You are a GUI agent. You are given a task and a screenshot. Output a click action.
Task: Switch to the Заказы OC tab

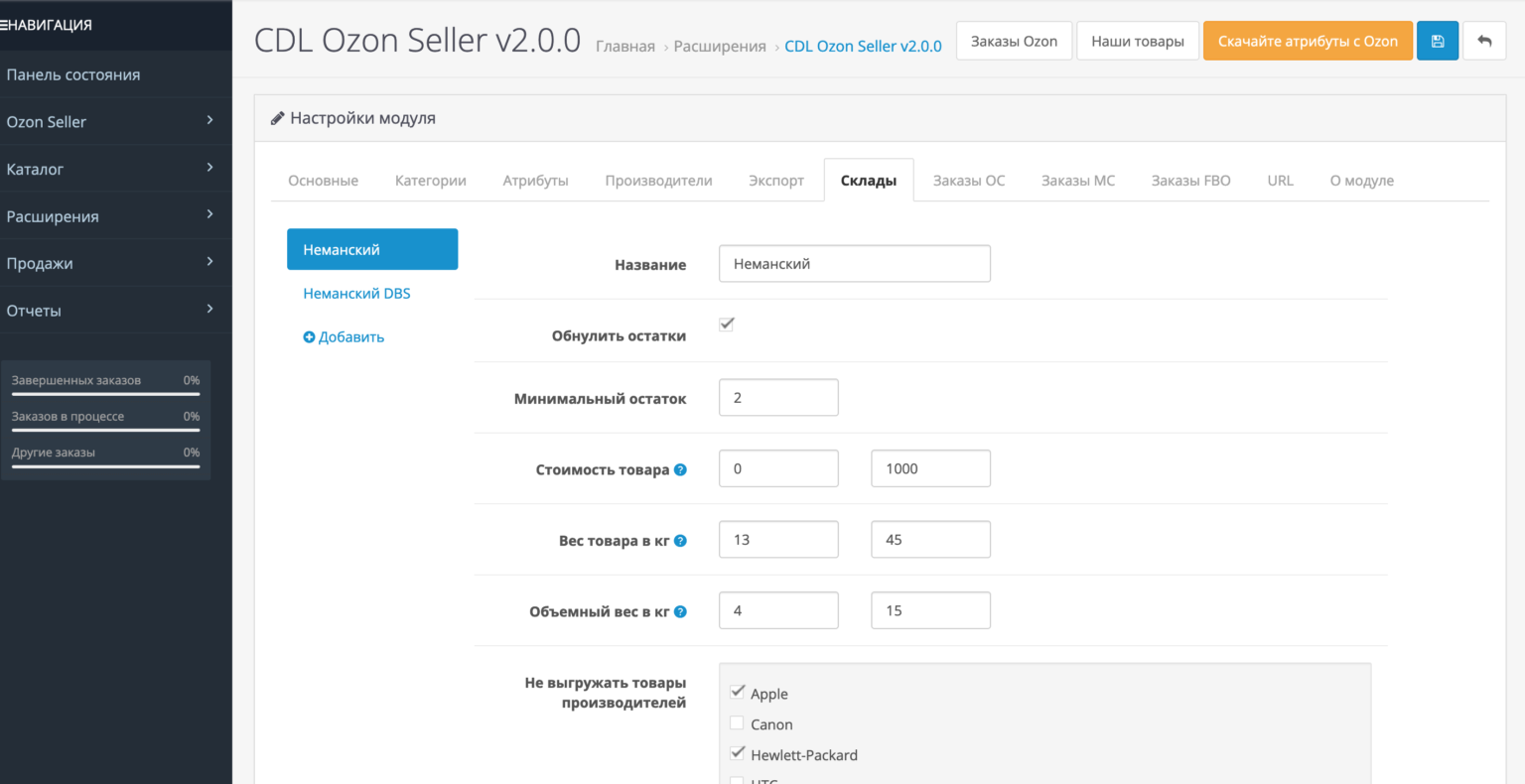969,181
